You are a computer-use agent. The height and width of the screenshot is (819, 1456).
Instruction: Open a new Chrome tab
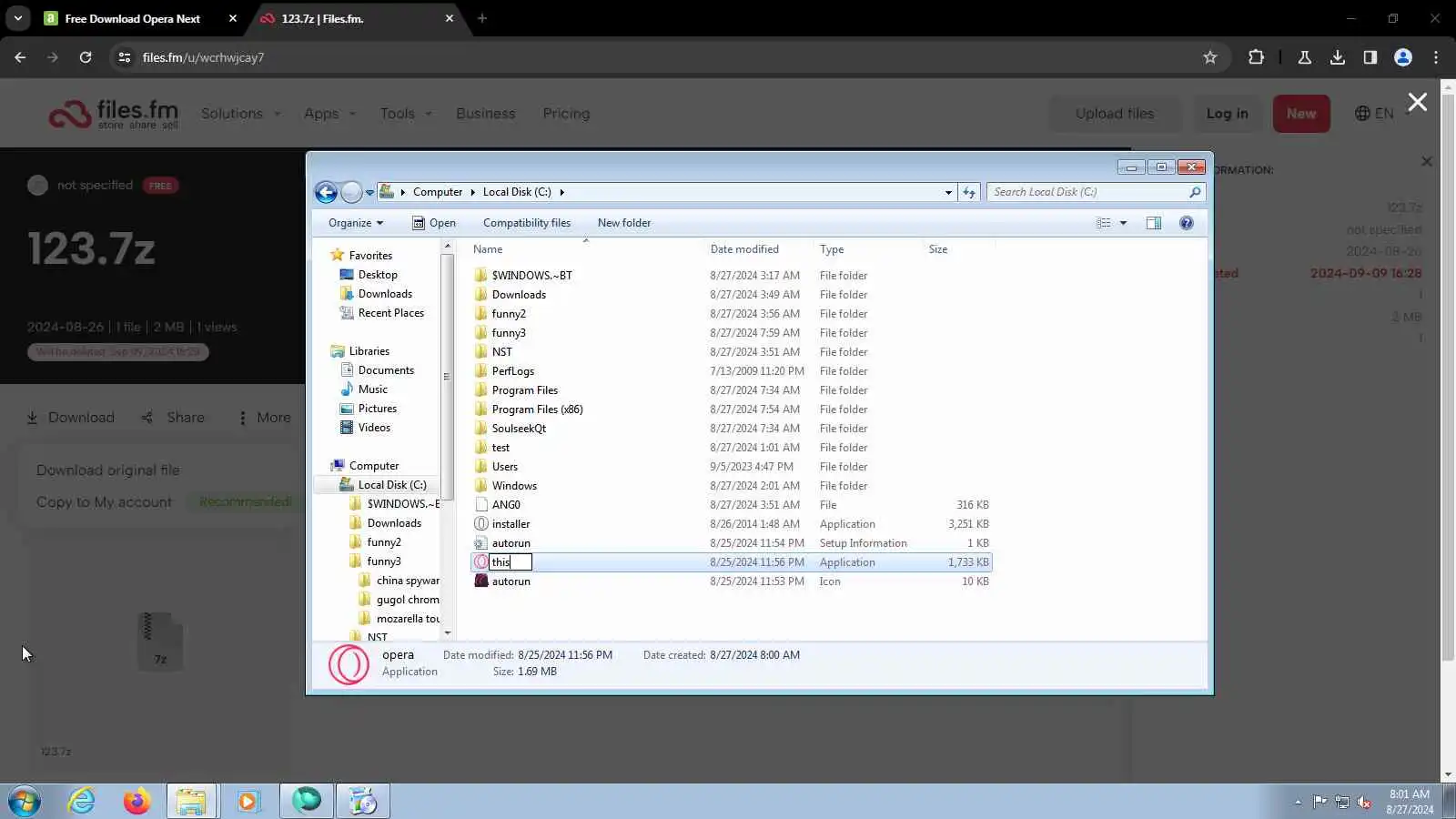[x=482, y=18]
